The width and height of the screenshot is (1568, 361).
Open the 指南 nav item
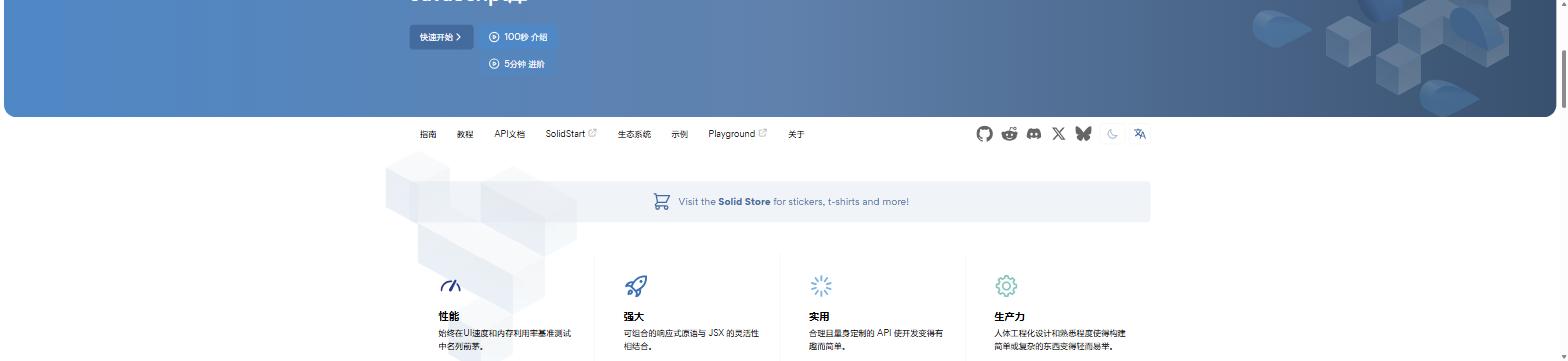(x=428, y=134)
